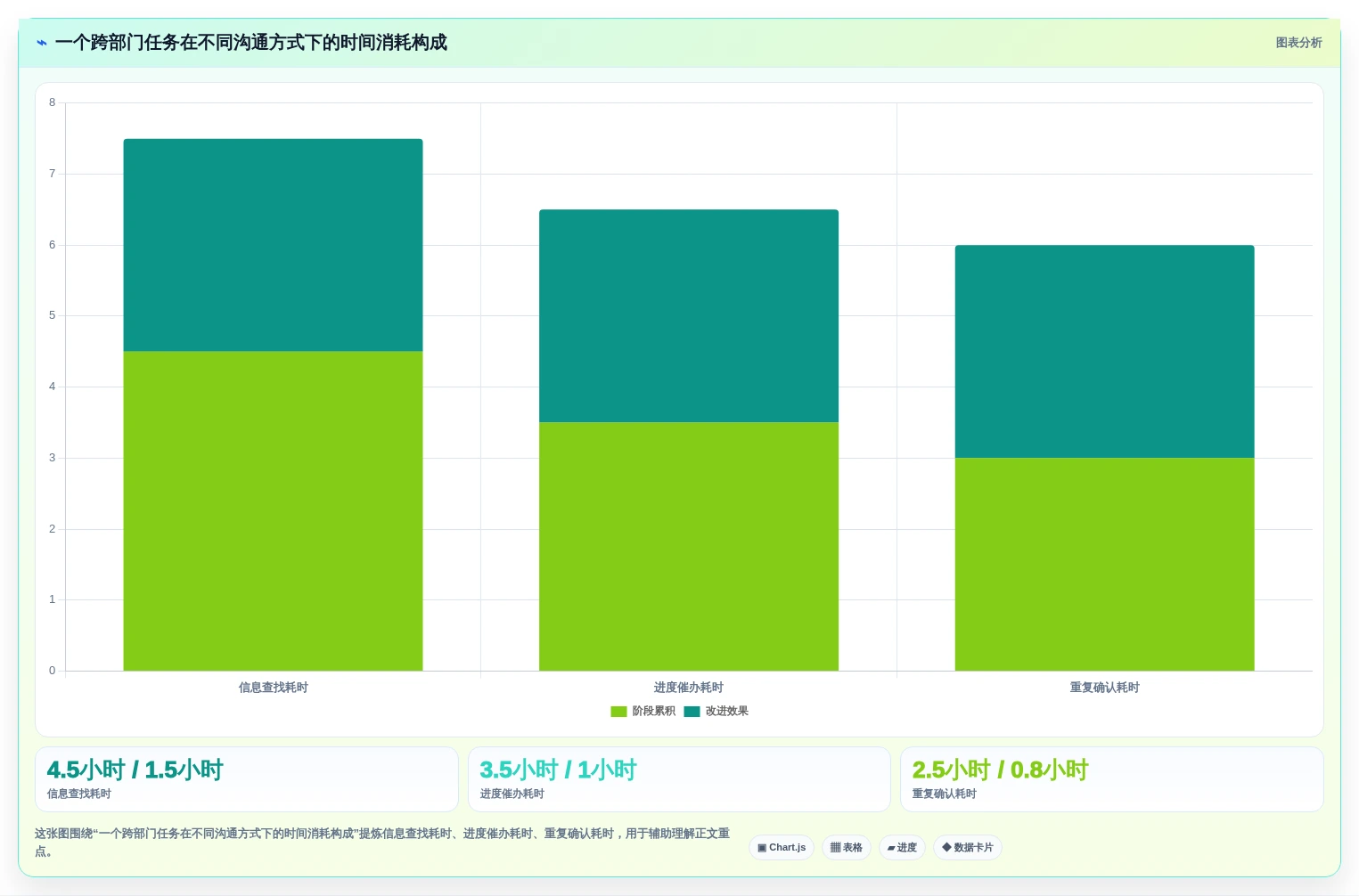Screen dimensions: 1359x896
Task: Click the green segment of the 信息查找耗时 bar
Action: click(x=273, y=510)
